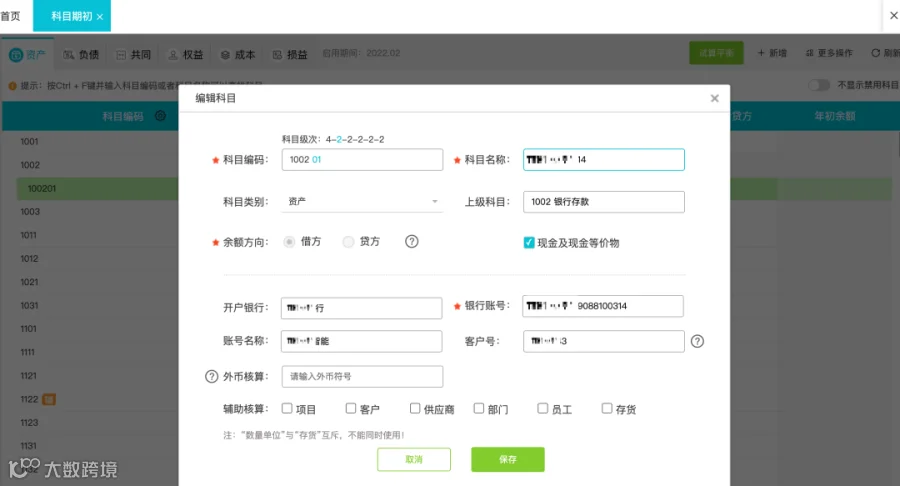Click the 外币核算 input field

(362, 376)
